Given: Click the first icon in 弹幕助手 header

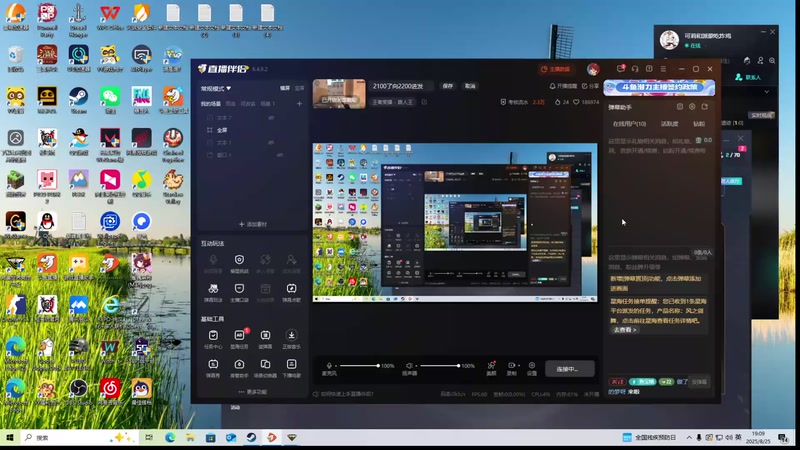Looking at the screenshot, I should click(x=680, y=107).
